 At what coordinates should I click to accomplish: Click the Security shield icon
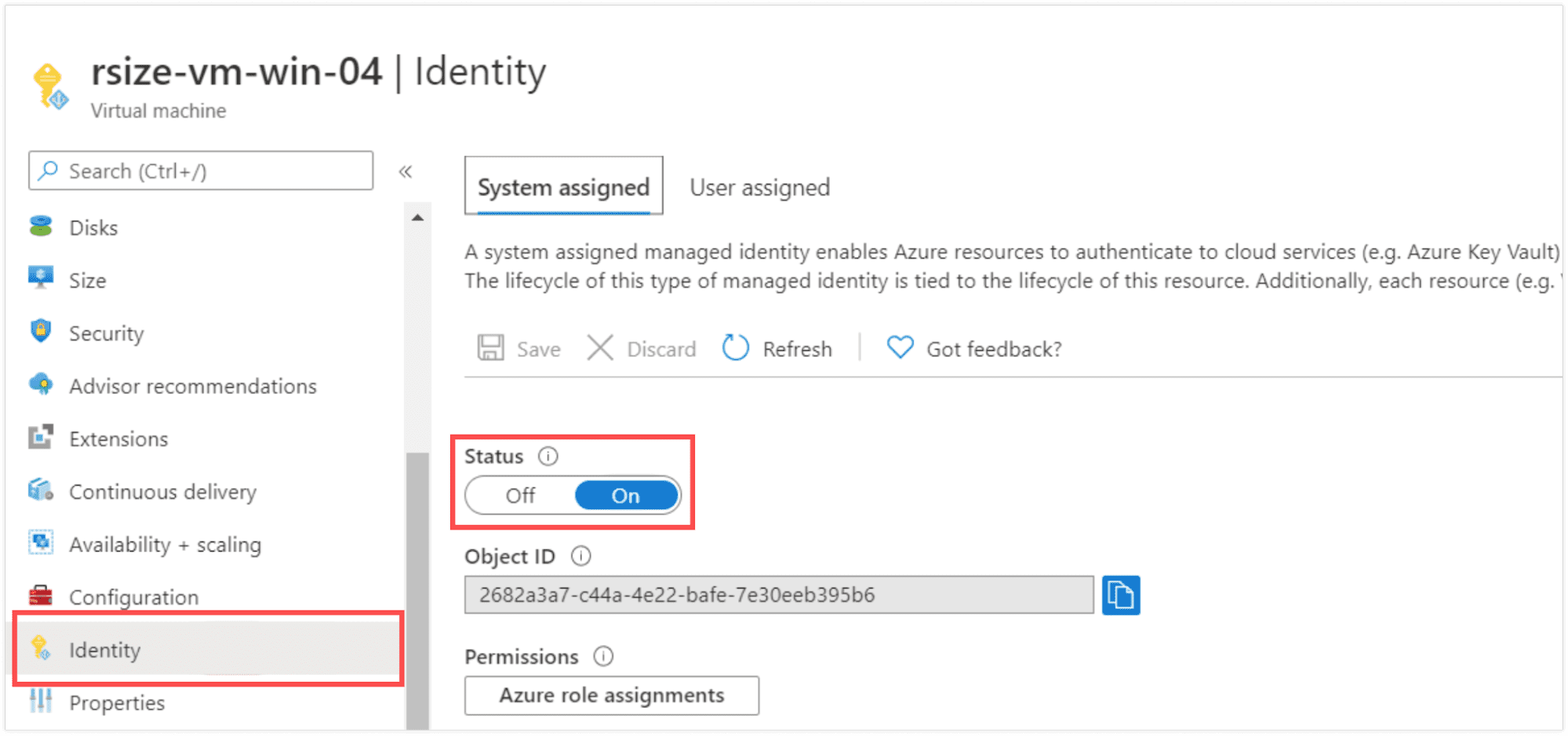[41, 332]
